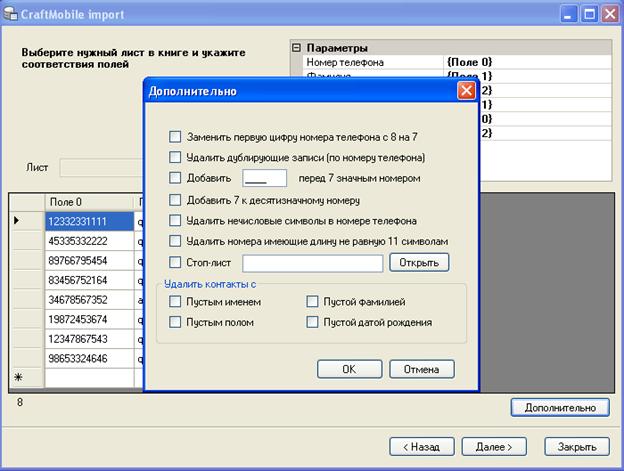
Task: Enable the 'Стоп-лист' checkbox
Action: pyautogui.click(x=175, y=262)
